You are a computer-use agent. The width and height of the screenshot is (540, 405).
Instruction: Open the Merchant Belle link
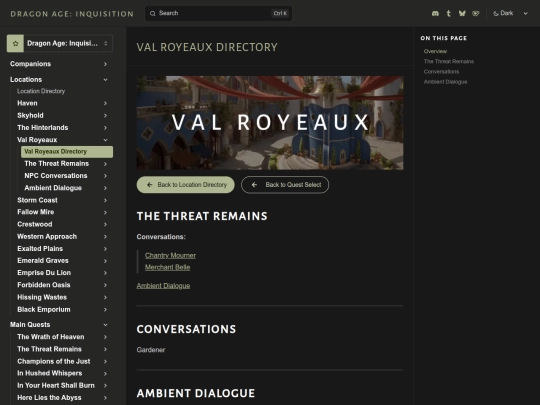coord(167,267)
